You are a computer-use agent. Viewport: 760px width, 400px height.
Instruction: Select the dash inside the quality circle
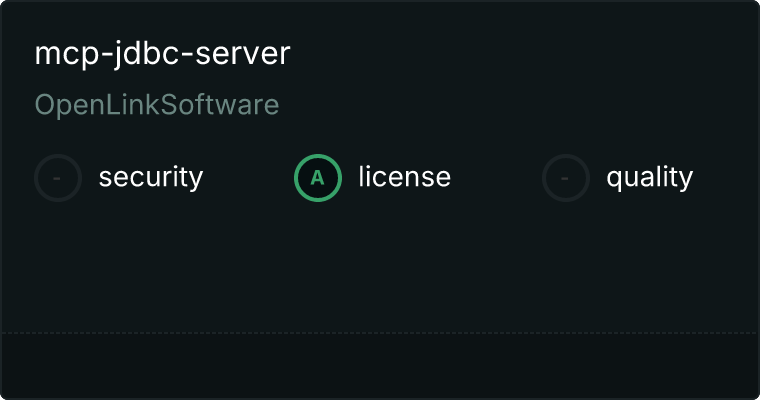tap(566, 178)
